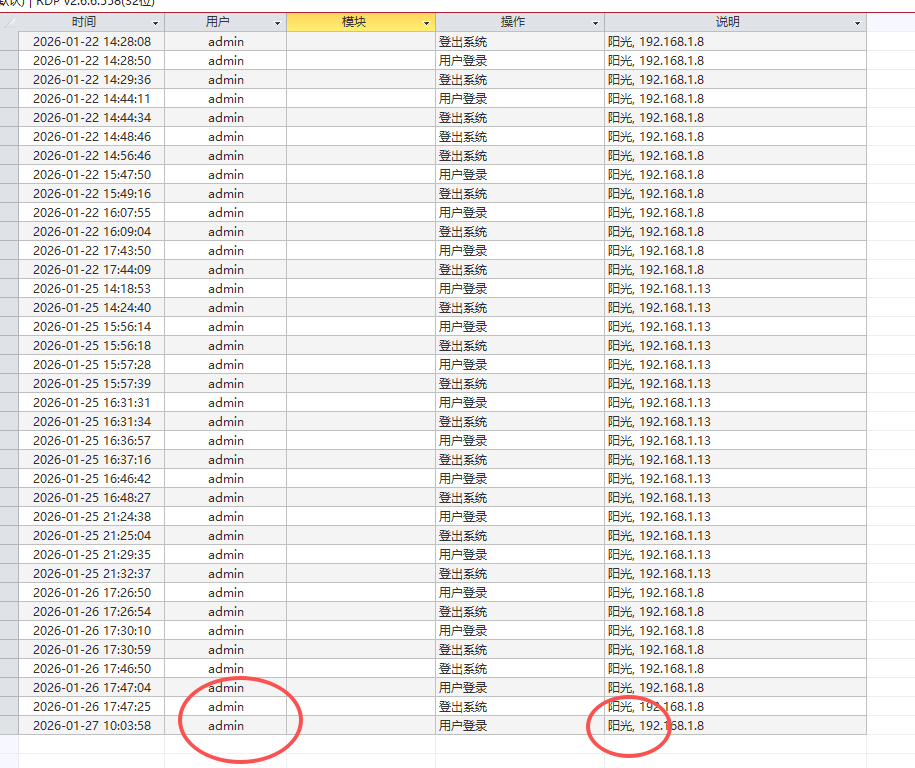Click the empty 模块 cell in the 2026-01-22 16:07:55 row
The width and height of the screenshot is (915, 768).
click(361, 213)
